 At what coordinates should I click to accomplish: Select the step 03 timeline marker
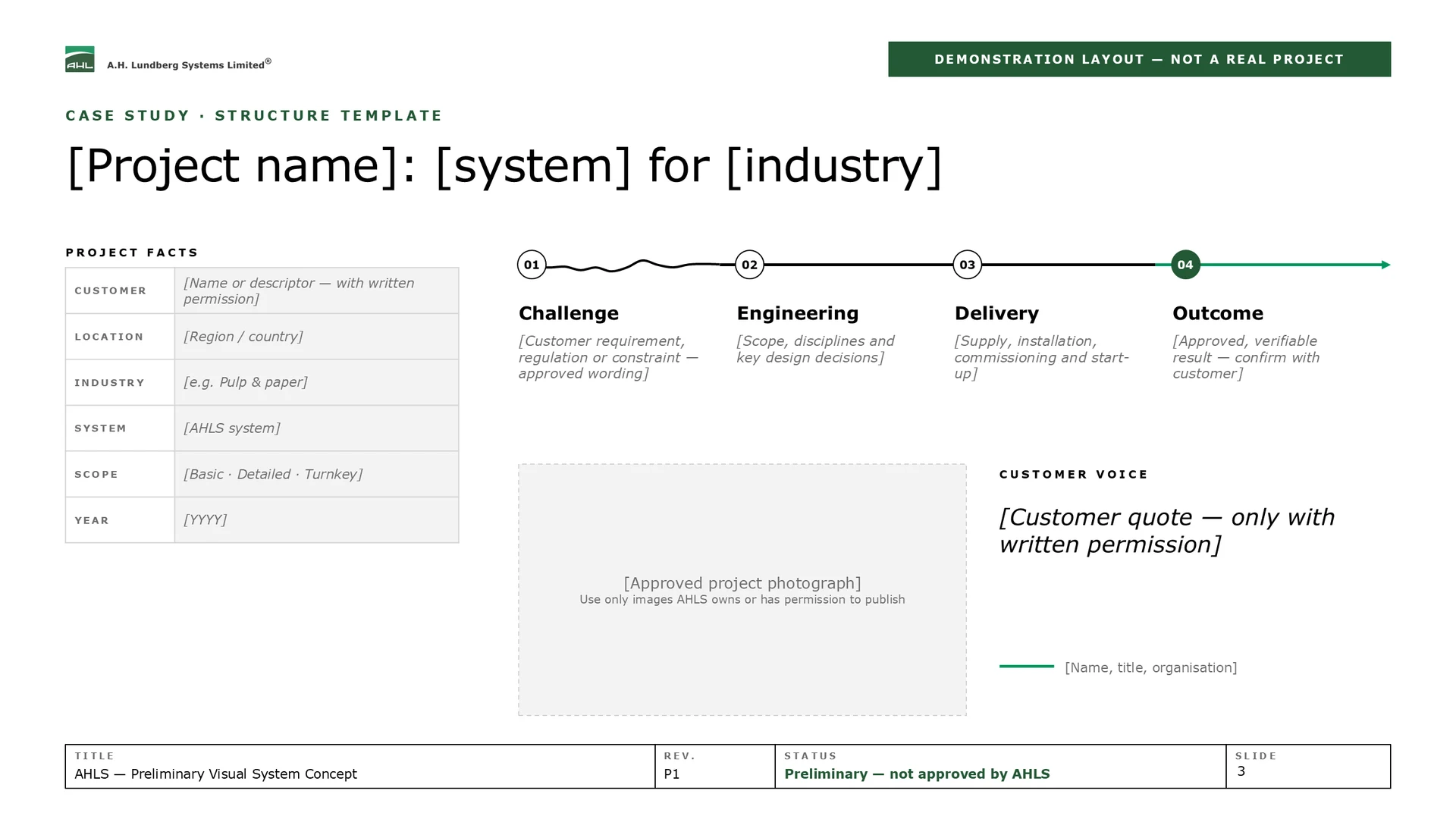(x=967, y=265)
